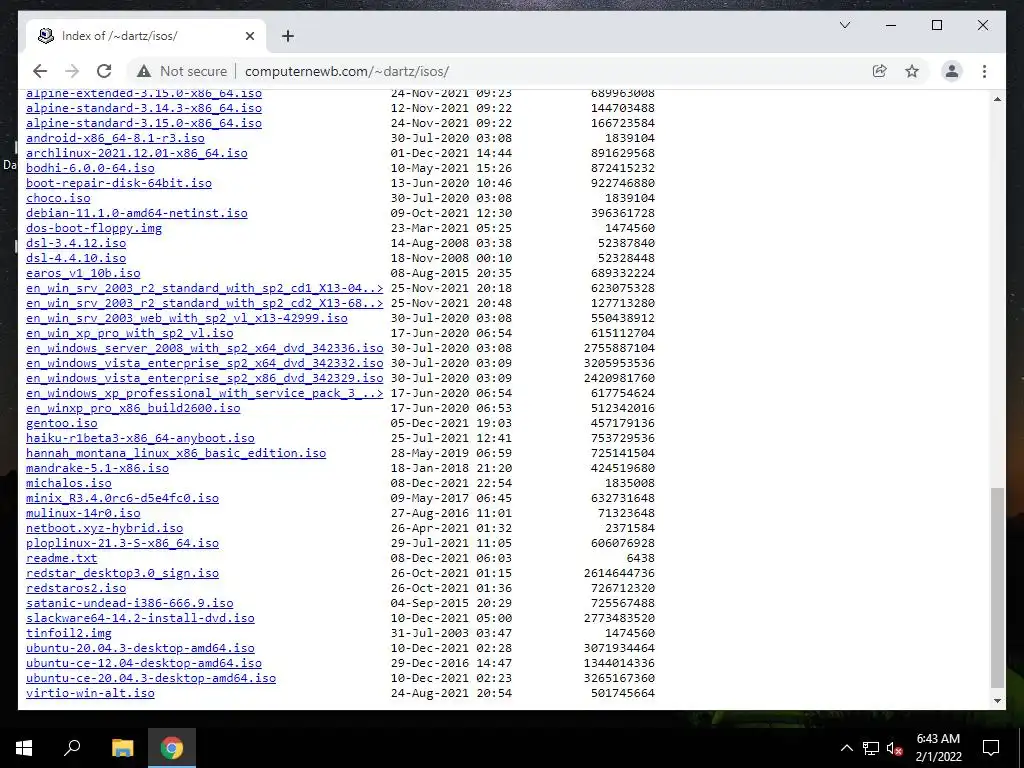Image resolution: width=1024 pixels, height=768 pixels.
Task: Go back to the previous page
Action: click(x=40, y=71)
